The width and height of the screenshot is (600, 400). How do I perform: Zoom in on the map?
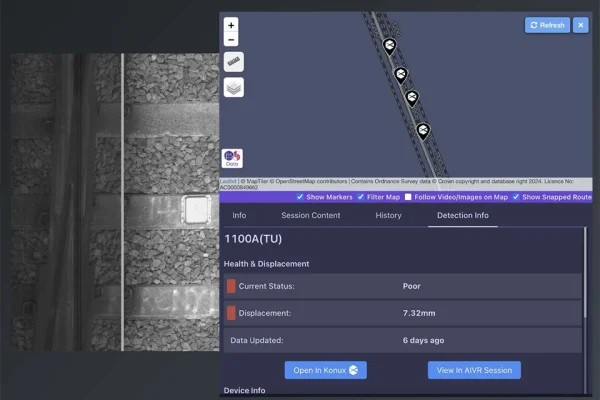[x=231, y=25]
